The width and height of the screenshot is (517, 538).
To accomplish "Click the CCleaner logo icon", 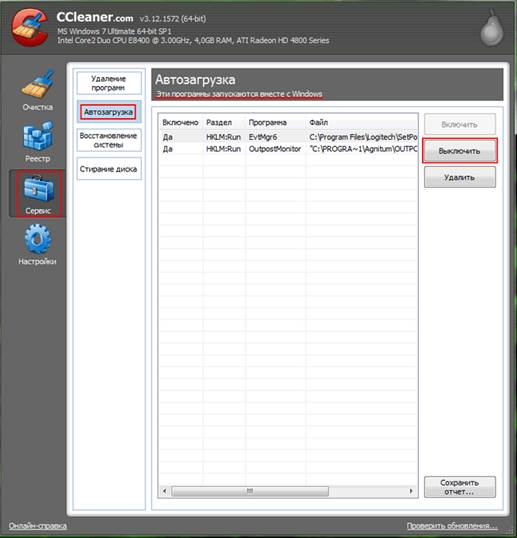I will (30, 27).
